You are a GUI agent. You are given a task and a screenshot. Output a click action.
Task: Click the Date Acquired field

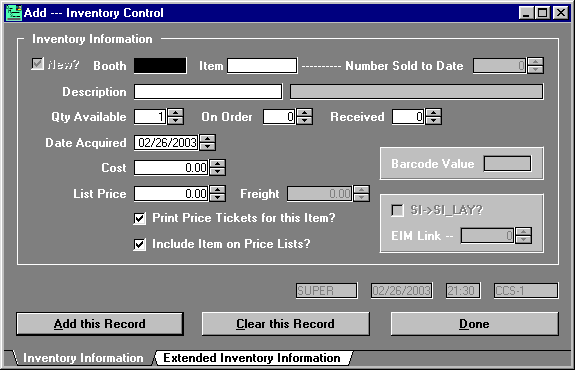point(166,143)
